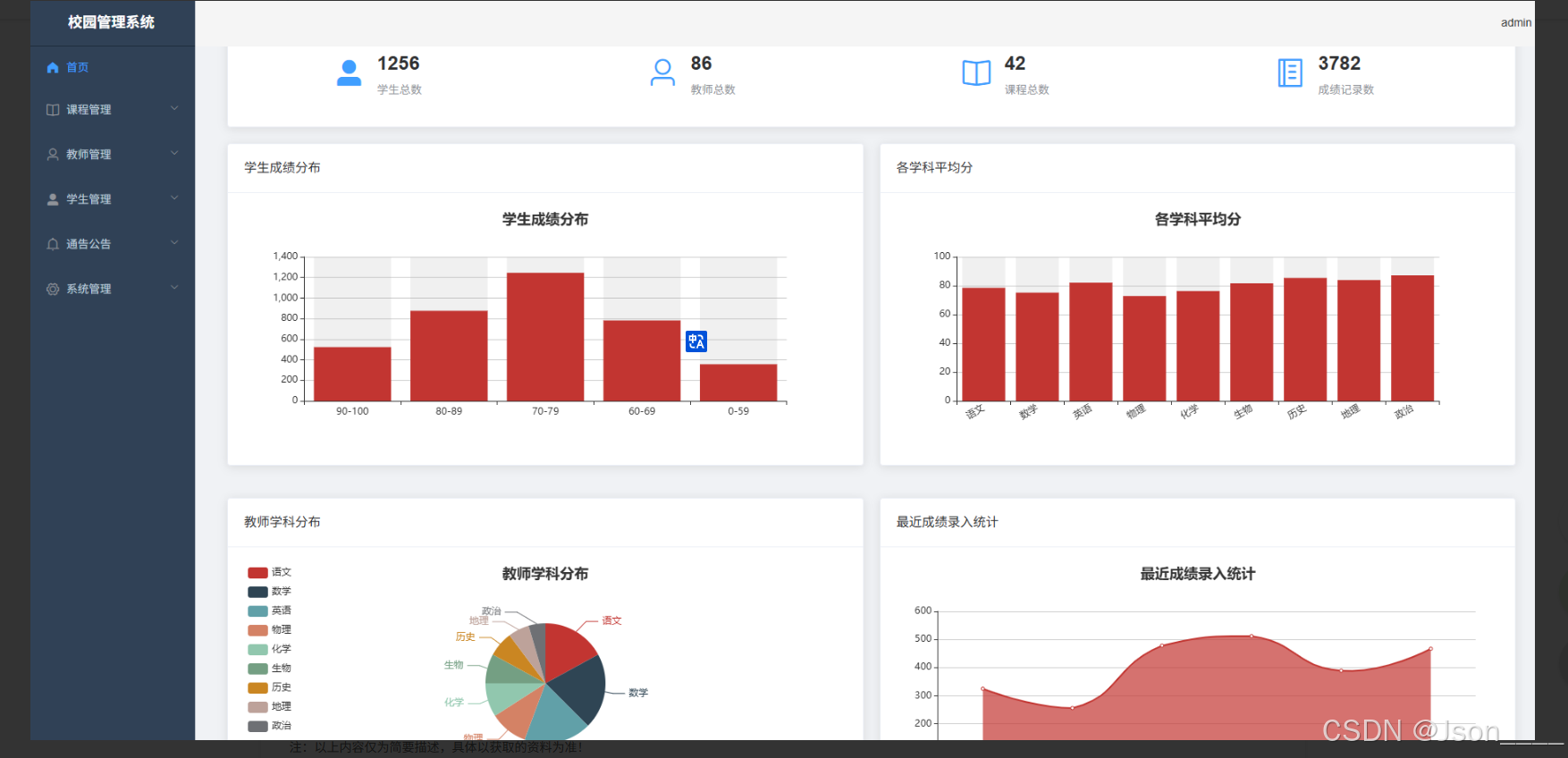Click the 70-79 score bar
Viewport: 1568px width, 758px height.
click(545, 337)
